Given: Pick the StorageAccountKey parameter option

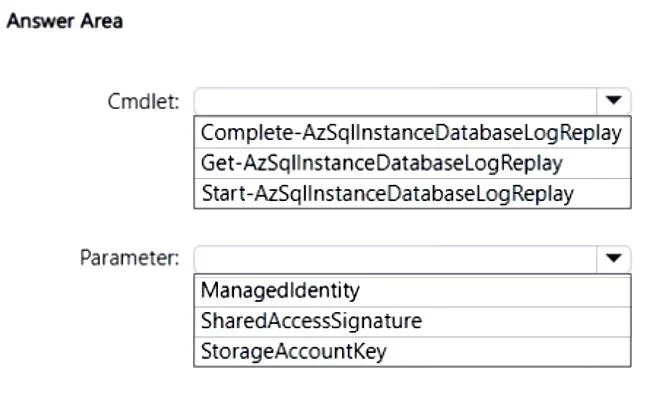Looking at the screenshot, I should 413,352.
